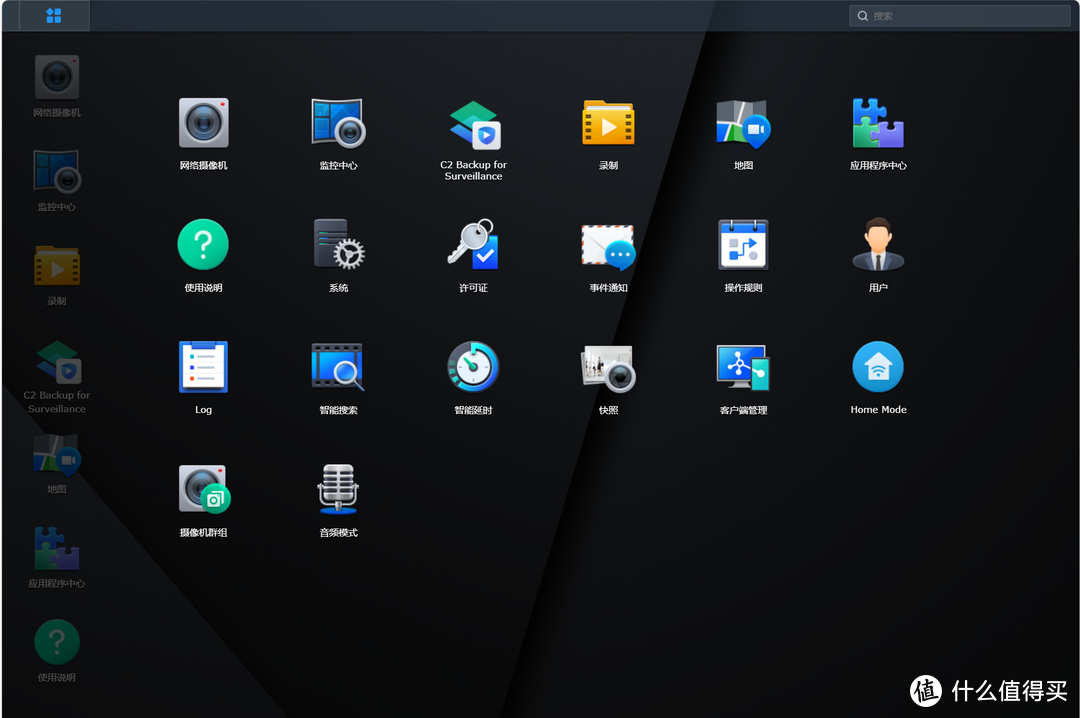Open 客户端管理 client management
Image resolution: width=1080 pixels, height=718 pixels.
click(743, 368)
